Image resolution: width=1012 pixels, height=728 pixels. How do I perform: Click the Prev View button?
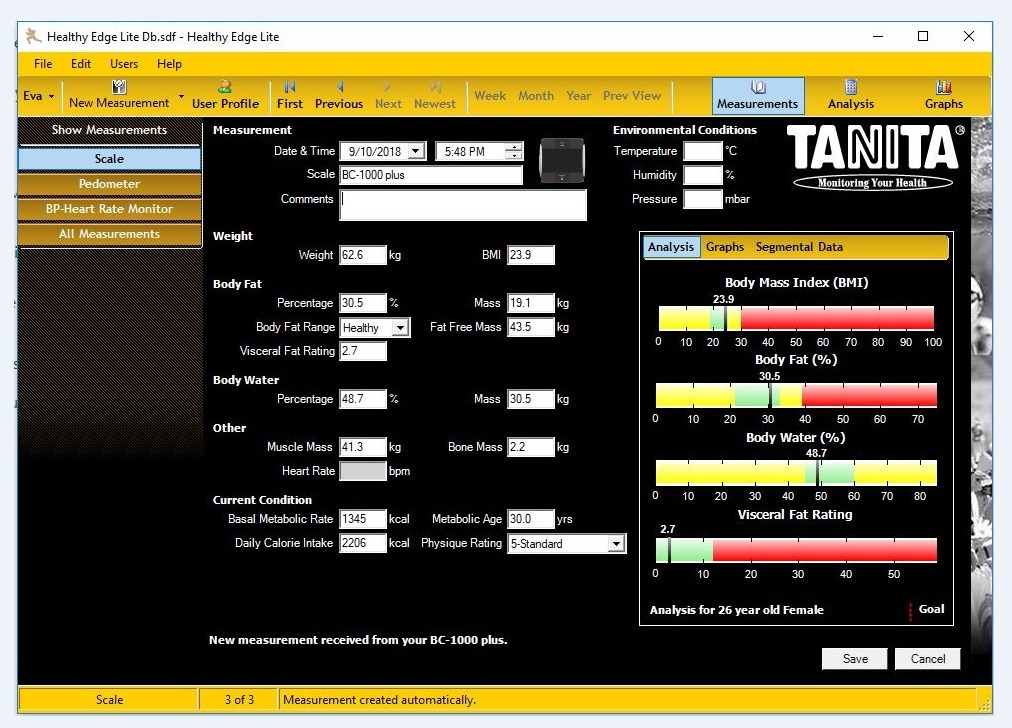pos(632,96)
